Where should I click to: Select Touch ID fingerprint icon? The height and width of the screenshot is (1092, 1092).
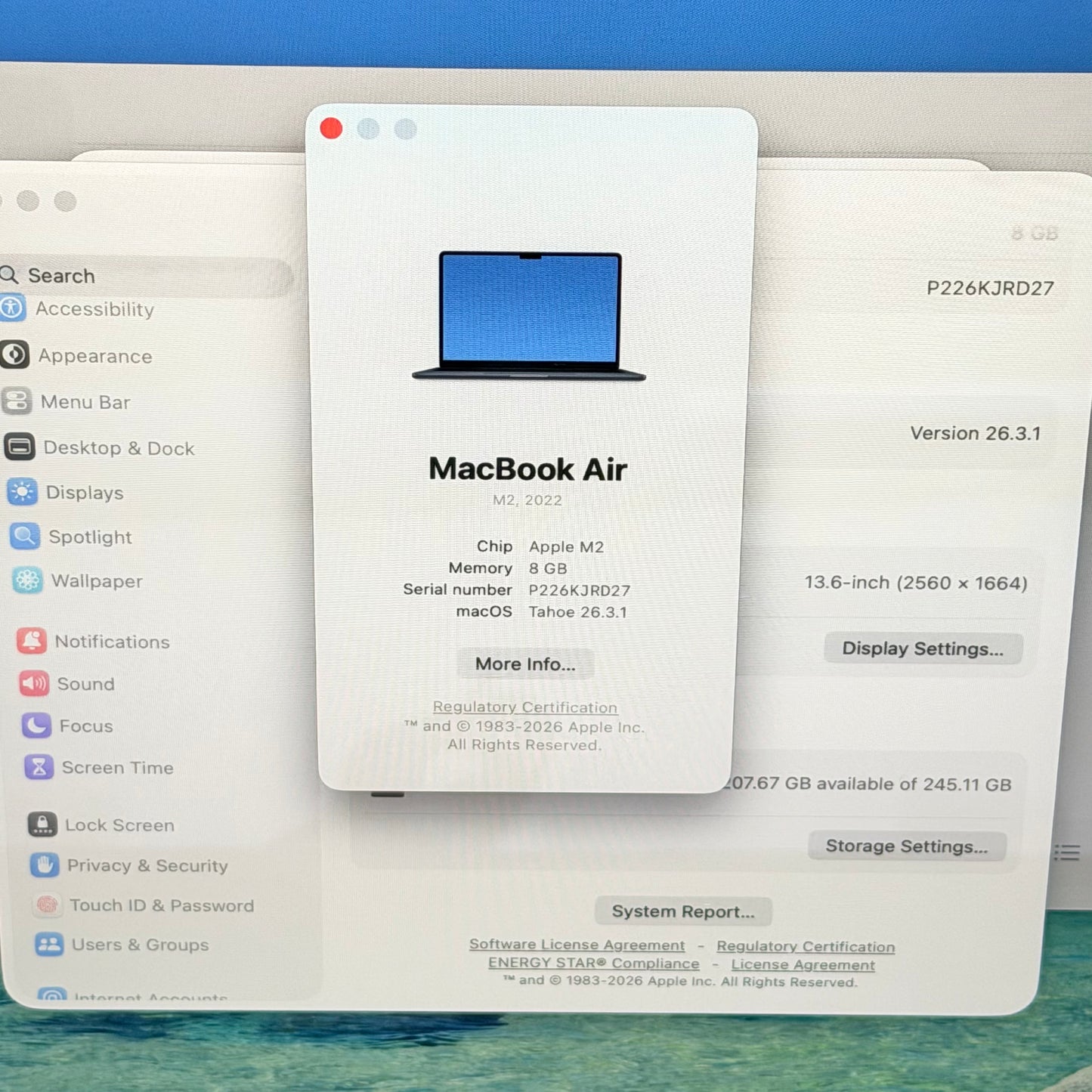47,905
